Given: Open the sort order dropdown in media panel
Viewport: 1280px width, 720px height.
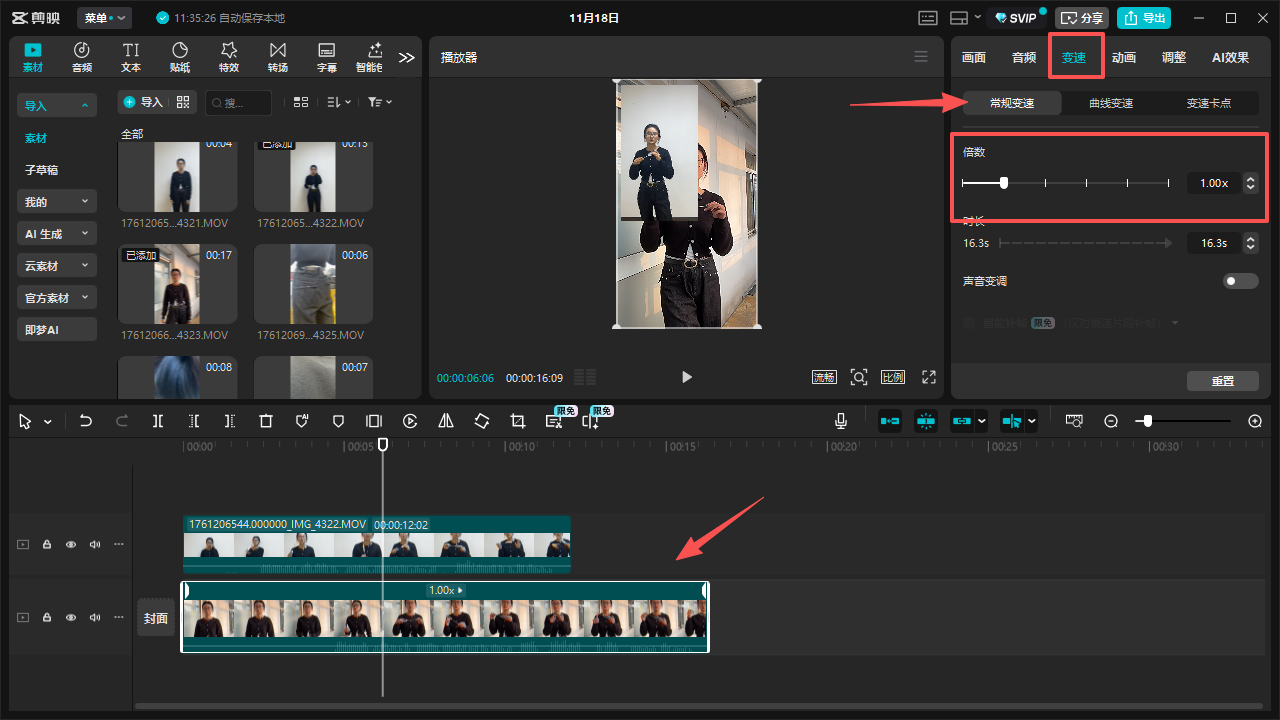Looking at the screenshot, I should [x=339, y=102].
